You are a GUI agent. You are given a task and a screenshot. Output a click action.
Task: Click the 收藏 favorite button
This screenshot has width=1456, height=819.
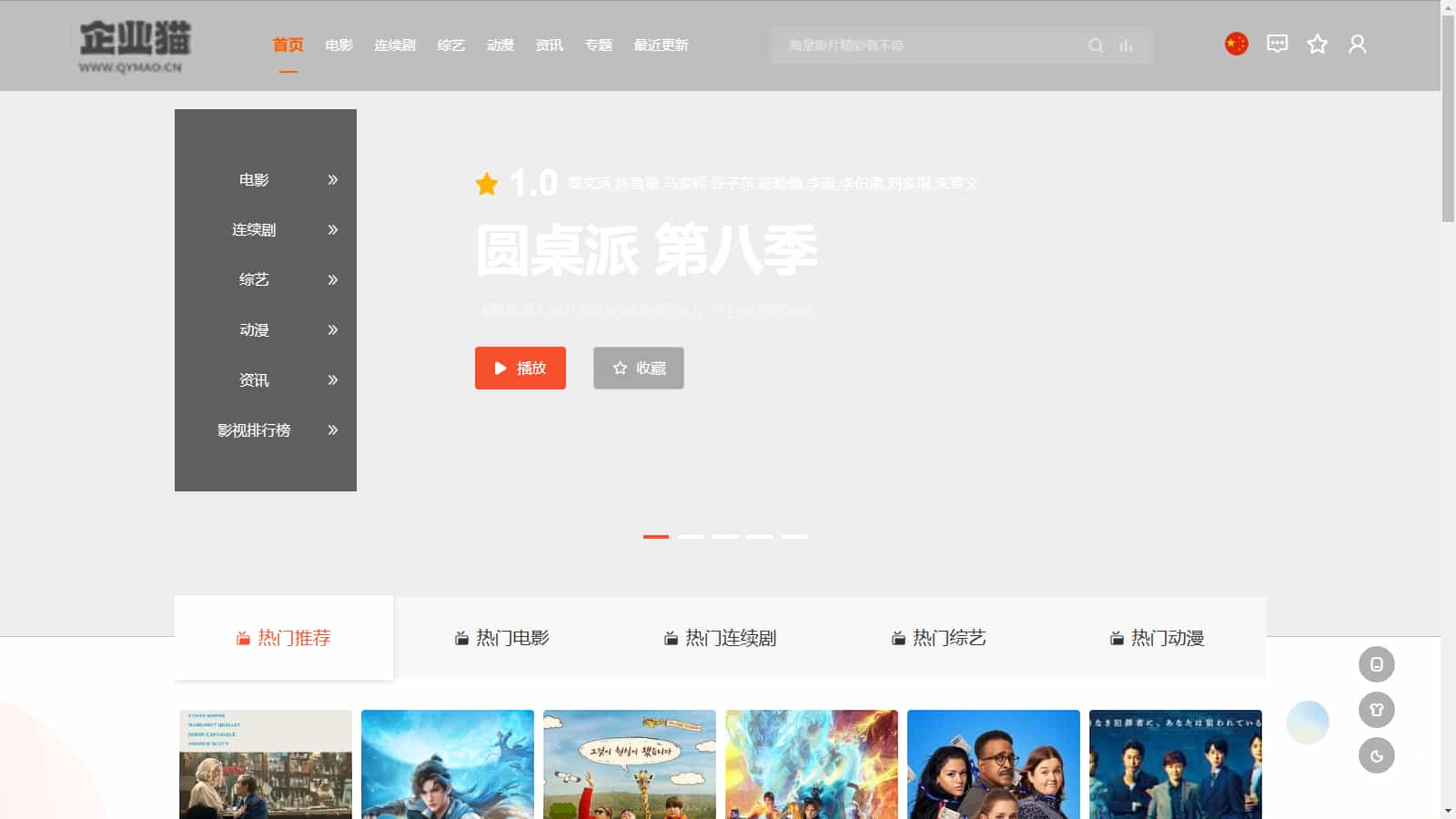[x=639, y=369]
